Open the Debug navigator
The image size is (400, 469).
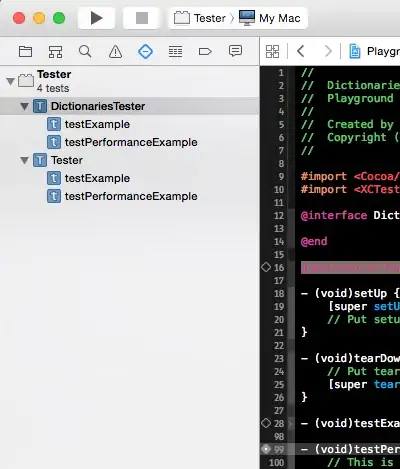(x=175, y=51)
